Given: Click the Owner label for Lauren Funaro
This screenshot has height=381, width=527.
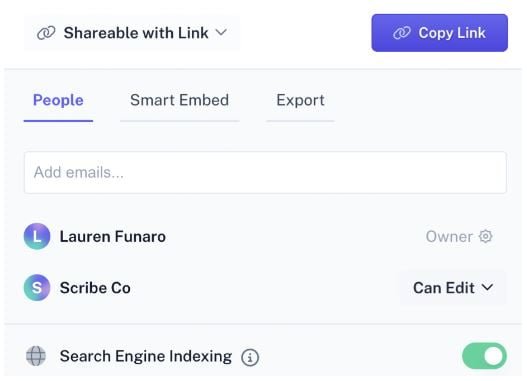Looking at the screenshot, I should [x=449, y=237].
